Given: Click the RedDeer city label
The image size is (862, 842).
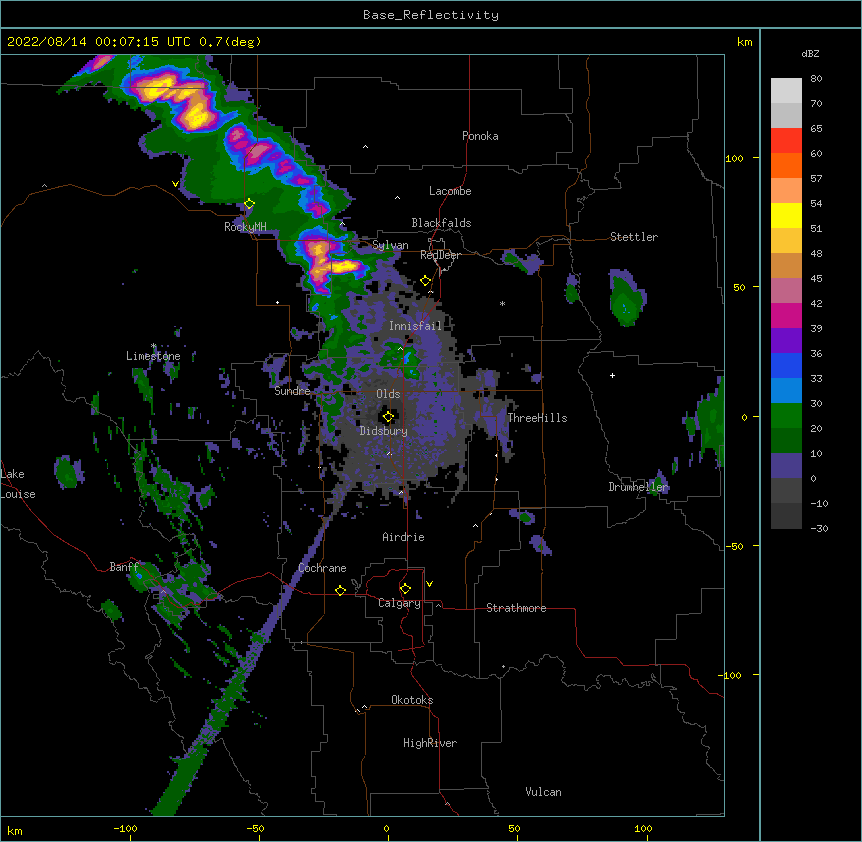Looking at the screenshot, I should tap(440, 255).
